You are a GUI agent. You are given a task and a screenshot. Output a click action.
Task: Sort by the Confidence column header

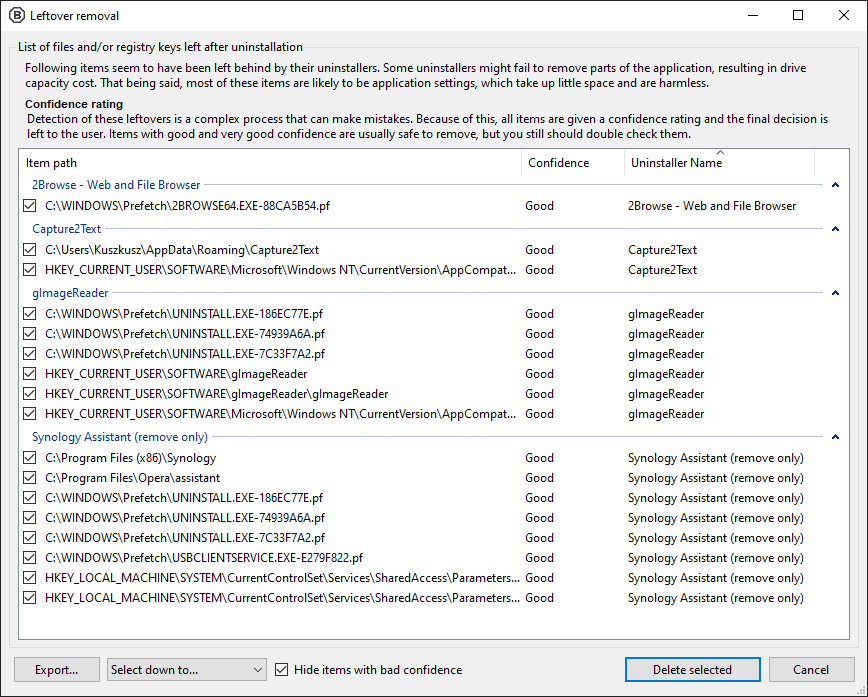[x=570, y=163]
